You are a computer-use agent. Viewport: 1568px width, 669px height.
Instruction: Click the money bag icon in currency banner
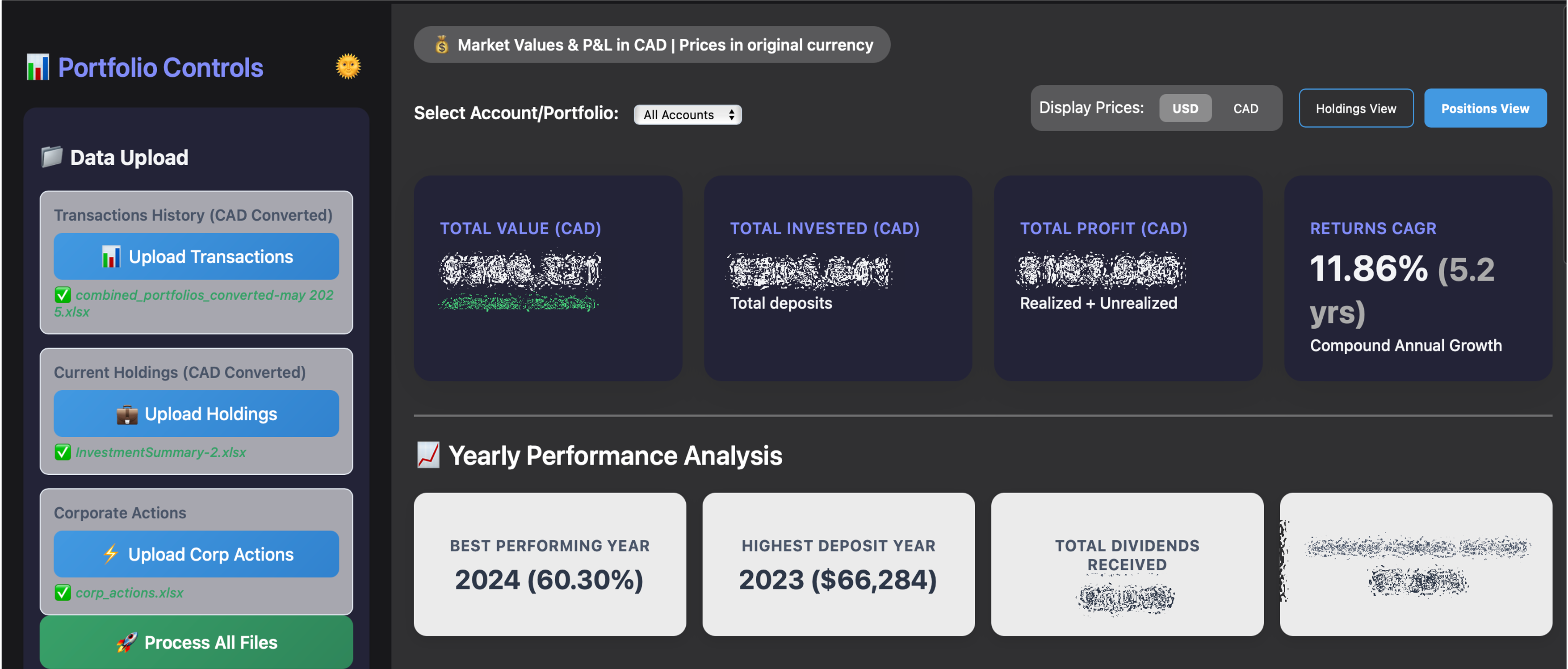click(x=442, y=45)
